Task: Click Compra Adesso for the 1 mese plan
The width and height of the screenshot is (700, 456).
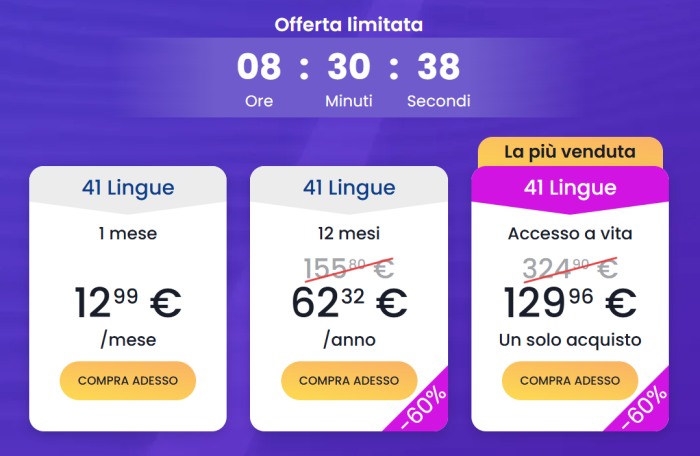Action: (x=128, y=381)
